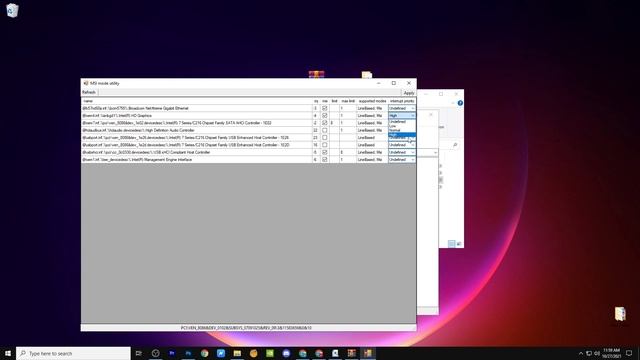640x360 pixels.
Task: Open File Explorer from the taskbar
Action: (x=237, y=353)
